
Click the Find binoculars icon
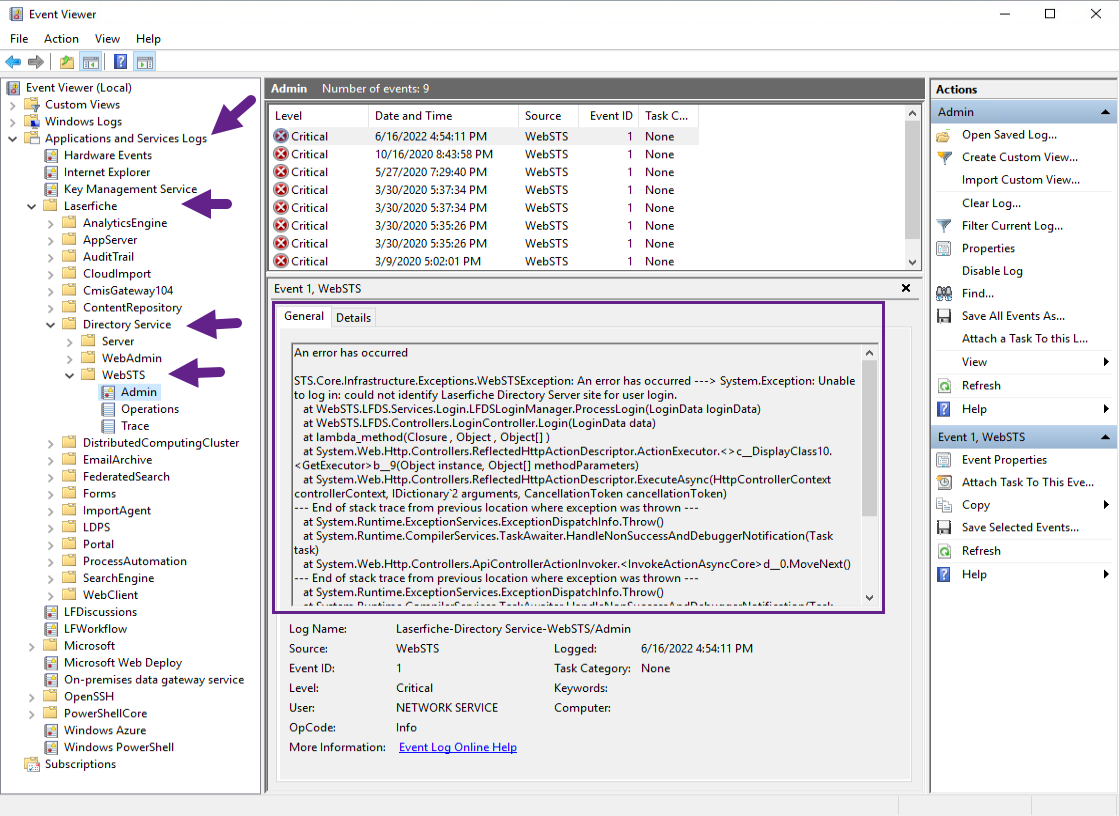click(943, 293)
